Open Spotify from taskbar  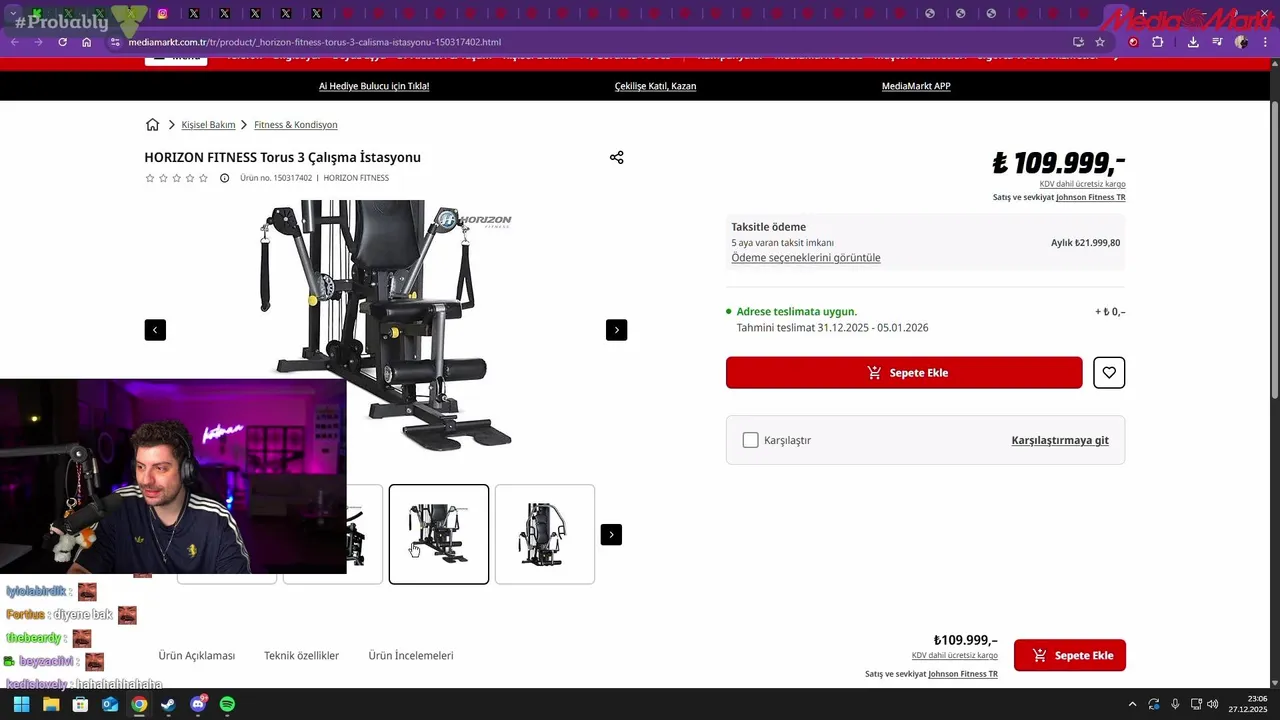coord(227,705)
